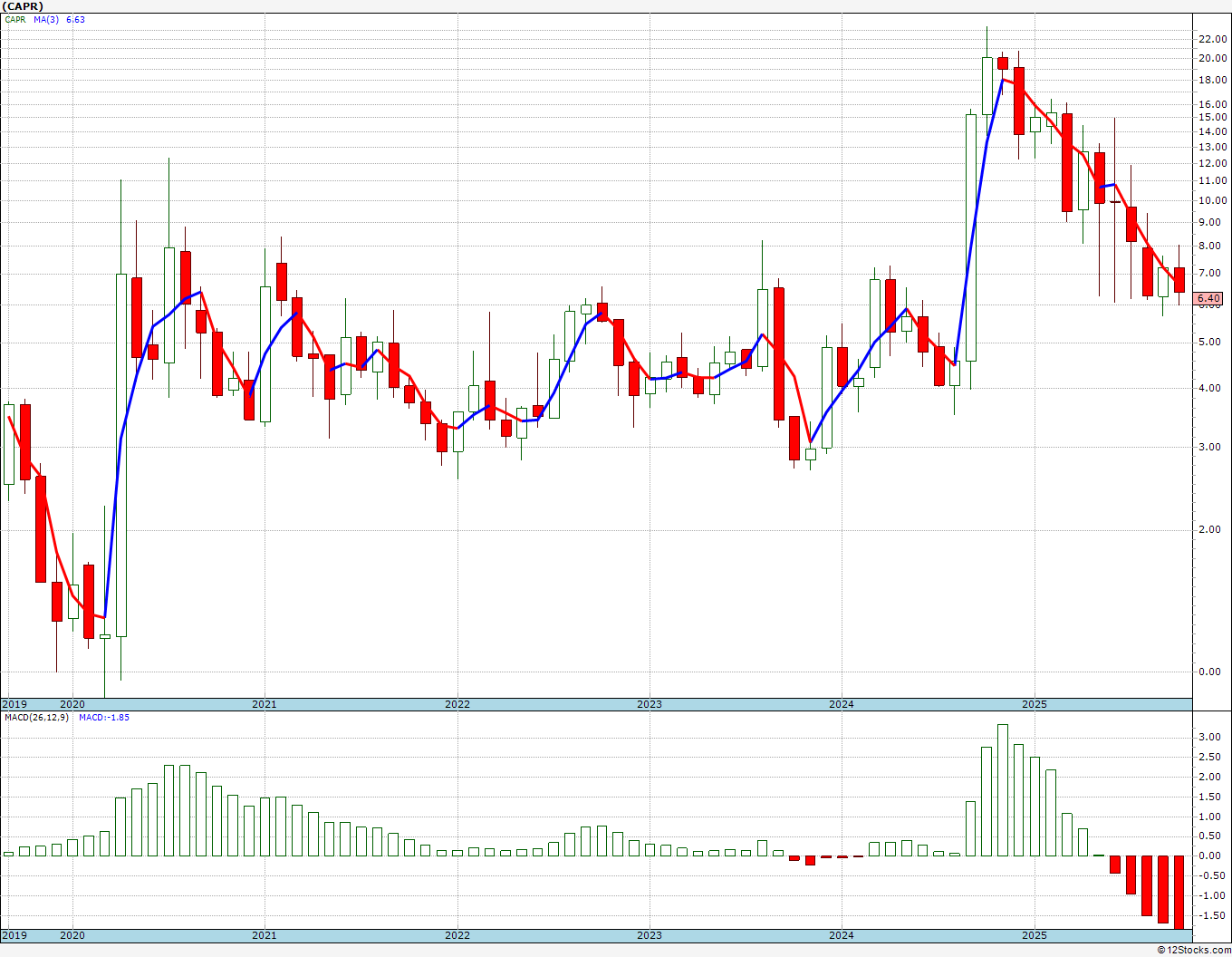This screenshot has height=957, width=1232.
Task: Click the 10.00 price axis label
Action: tap(1212, 201)
